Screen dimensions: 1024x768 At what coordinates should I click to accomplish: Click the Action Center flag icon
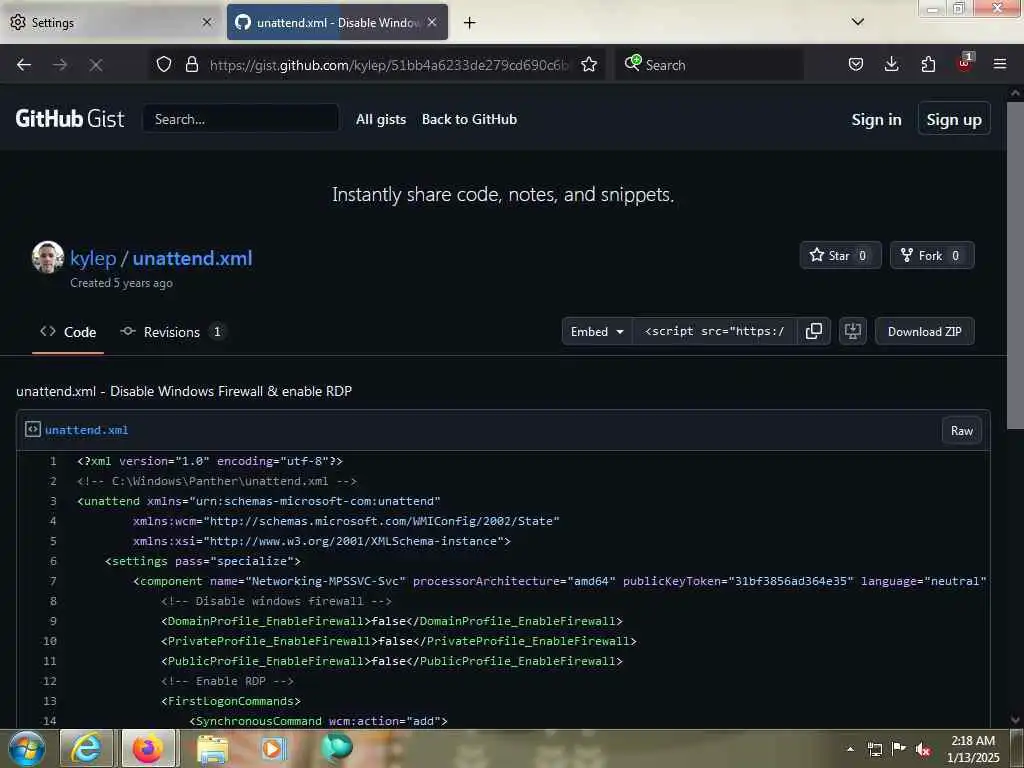(899, 749)
